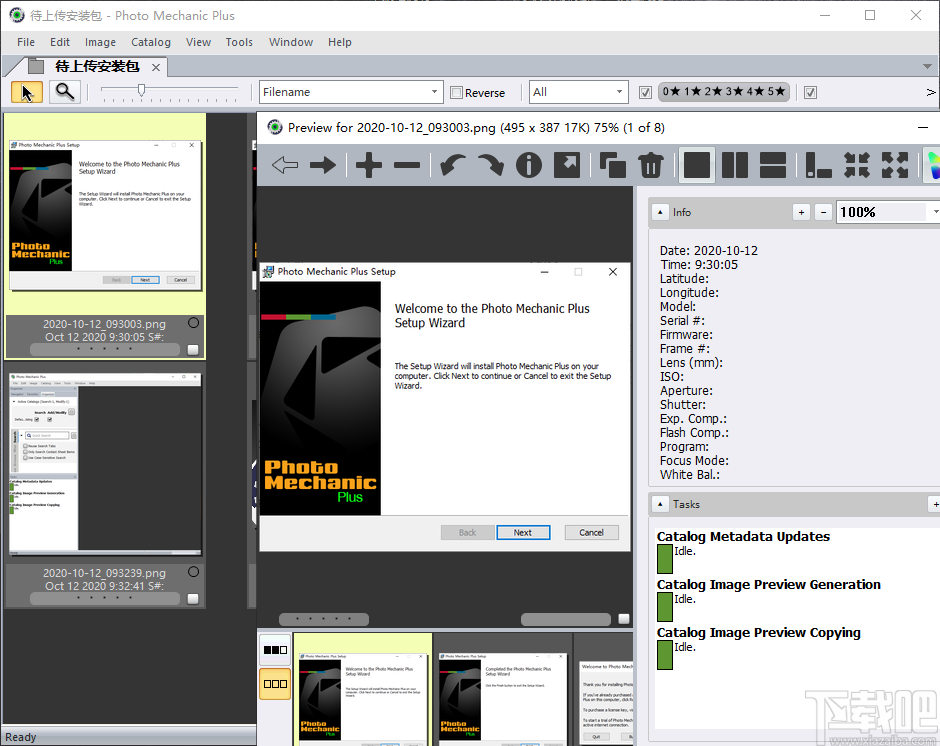Select thumbnail 2020-10-12_093003.png in contact sheet
The height and width of the screenshot is (746, 940).
tap(106, 216)
